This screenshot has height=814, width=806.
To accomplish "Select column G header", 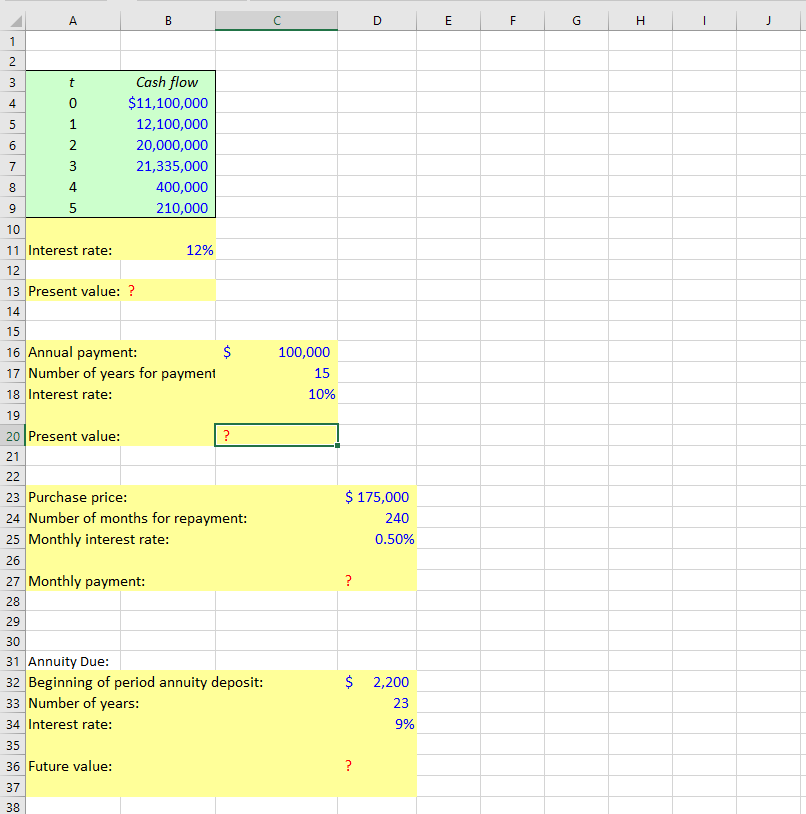I will tap(577, 21).
